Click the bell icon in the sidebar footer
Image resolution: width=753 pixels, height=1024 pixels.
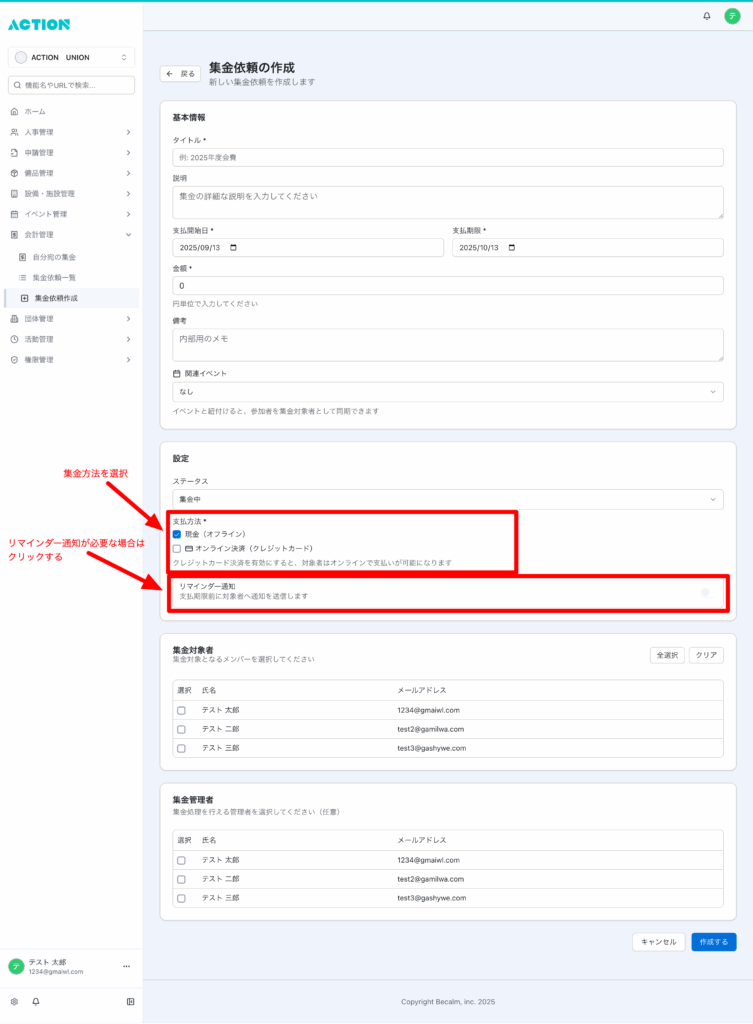(36, 1001)
